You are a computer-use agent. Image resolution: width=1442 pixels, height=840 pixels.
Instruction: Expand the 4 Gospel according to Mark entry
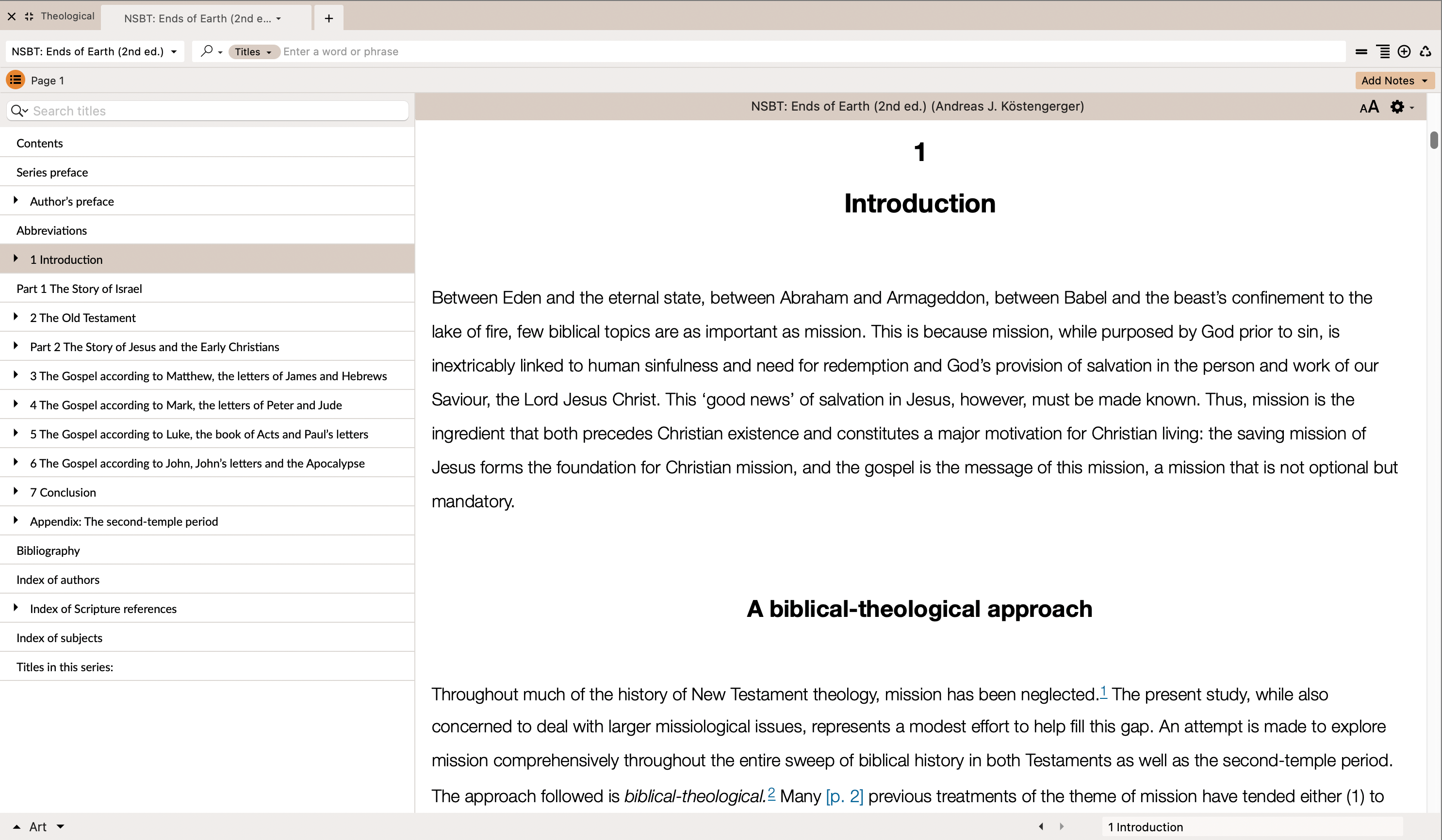(16, 404)
